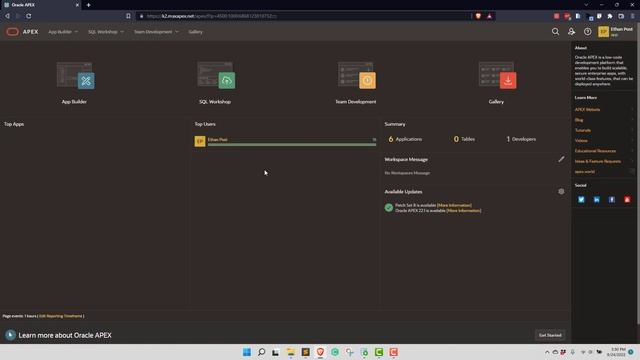Open the Blog link
The width and height of the screenshot is (640, 360).
point(579,120)
